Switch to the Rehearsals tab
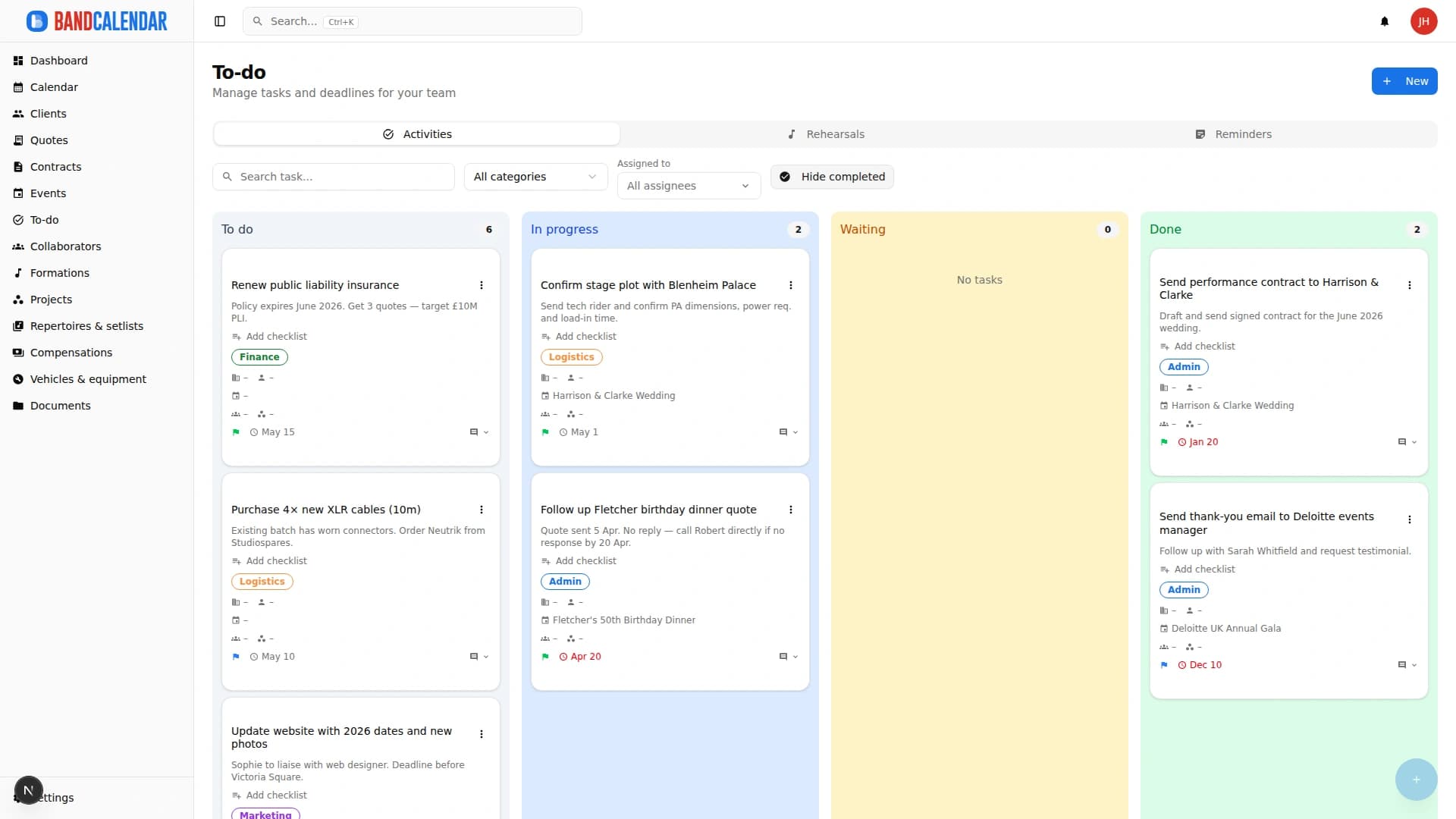This screenshot has width=1456, height=819. pos(825,134)
